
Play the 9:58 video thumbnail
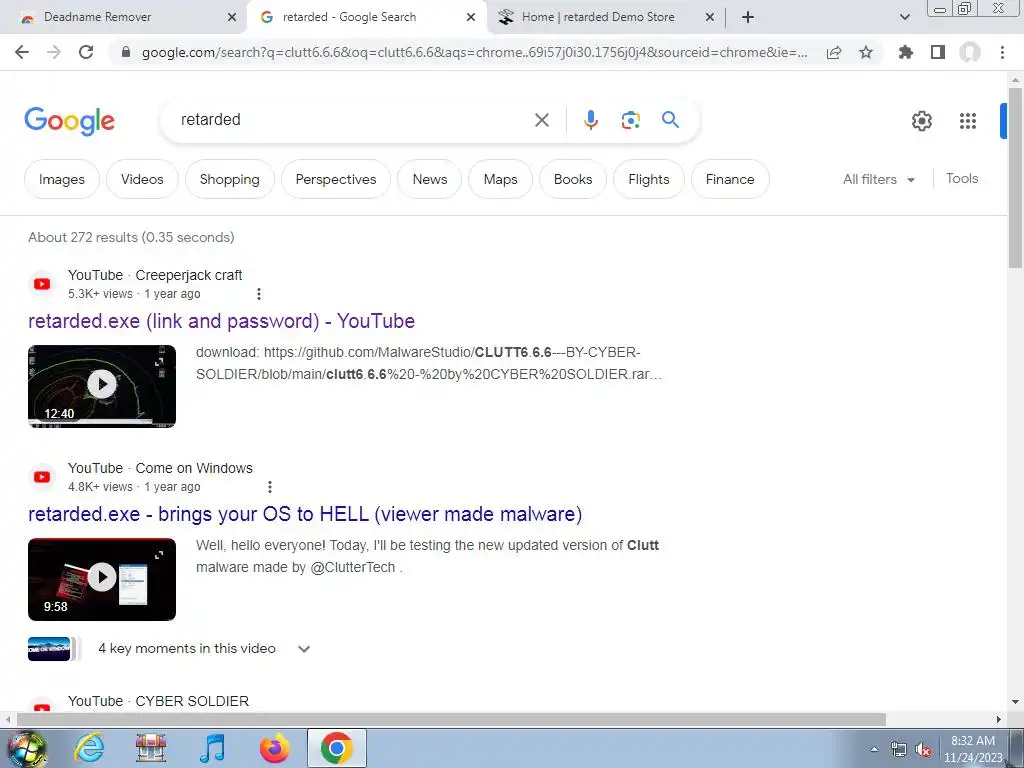[102, 579]
